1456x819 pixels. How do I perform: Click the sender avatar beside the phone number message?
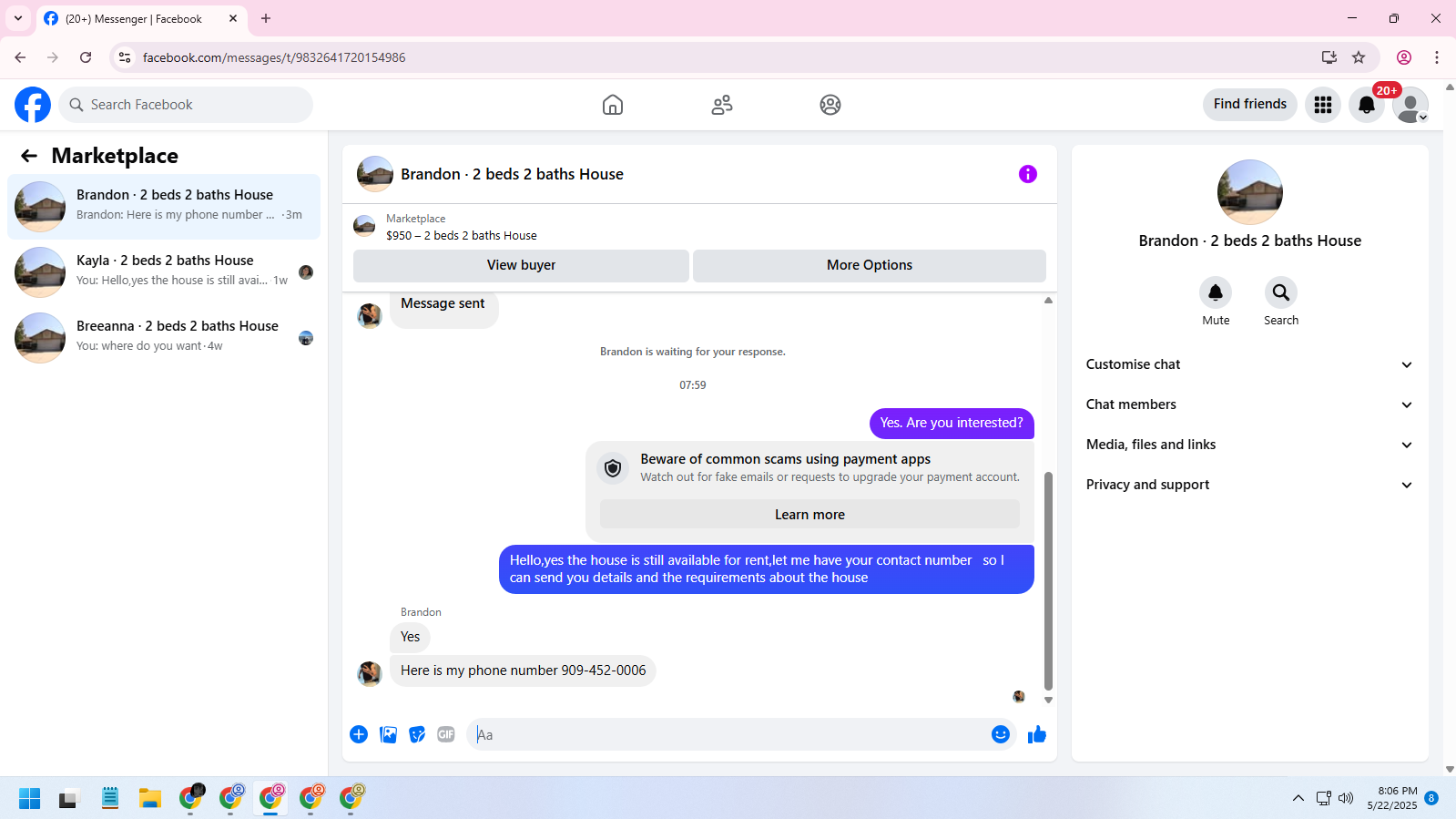pyautogui.click(x=370, y=673)
